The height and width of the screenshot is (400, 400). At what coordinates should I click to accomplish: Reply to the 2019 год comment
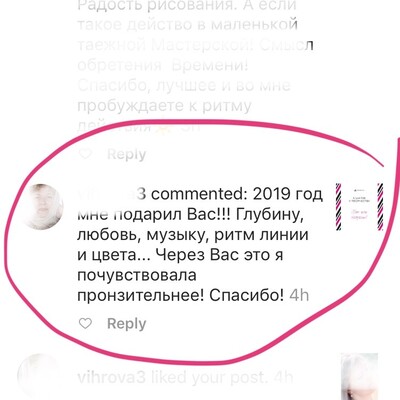point(127,323)
